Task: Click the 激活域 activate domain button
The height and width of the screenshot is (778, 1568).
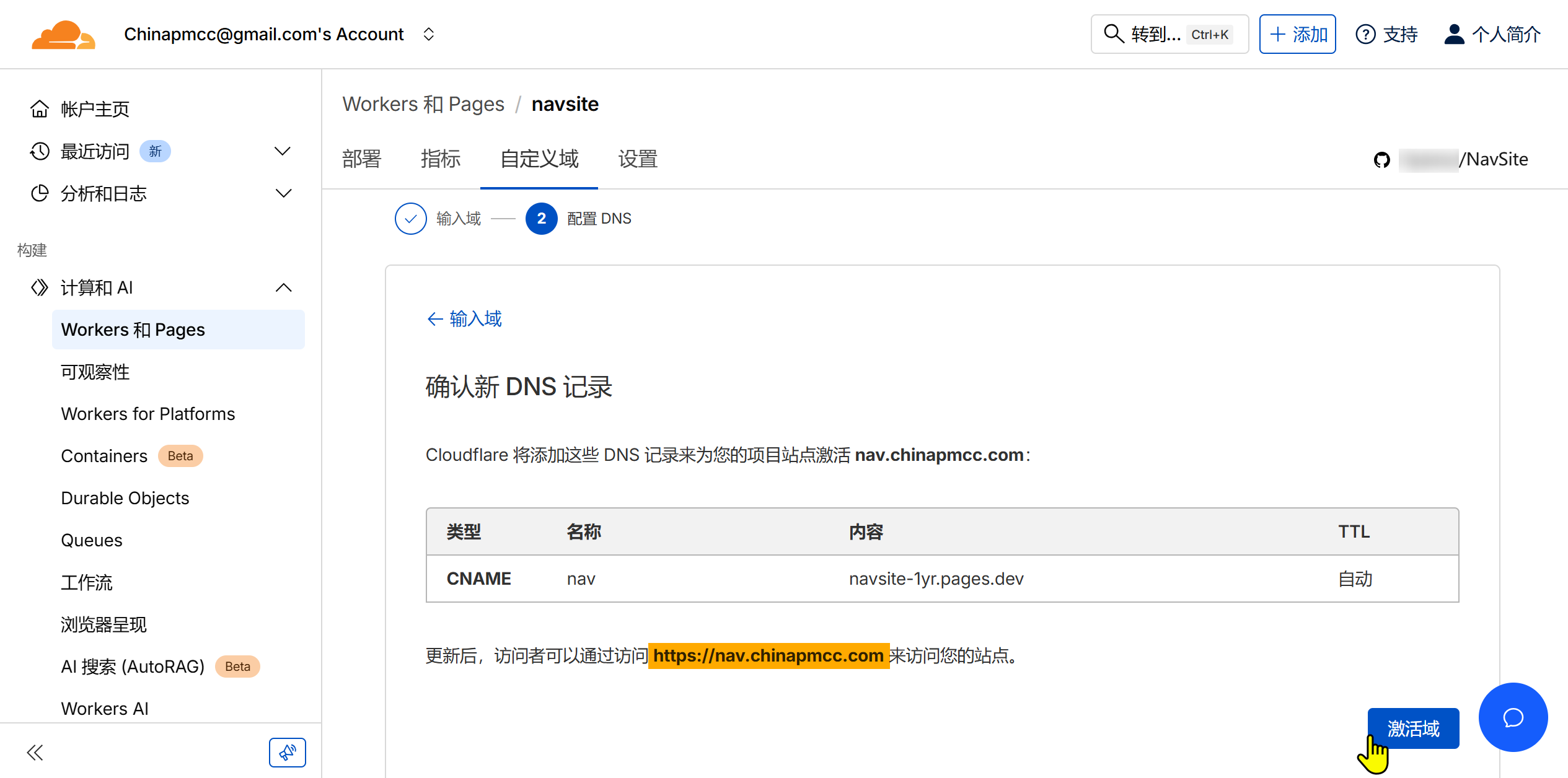Action: pos(1412,728)
